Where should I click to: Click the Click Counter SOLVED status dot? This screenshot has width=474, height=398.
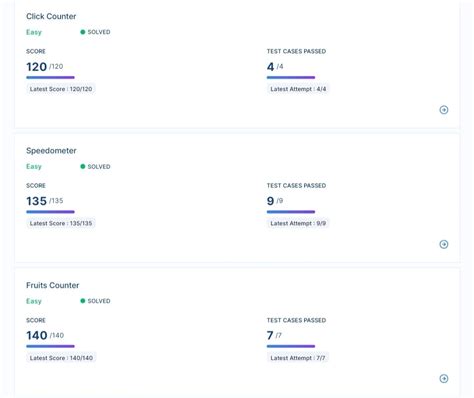click(83, 32)
